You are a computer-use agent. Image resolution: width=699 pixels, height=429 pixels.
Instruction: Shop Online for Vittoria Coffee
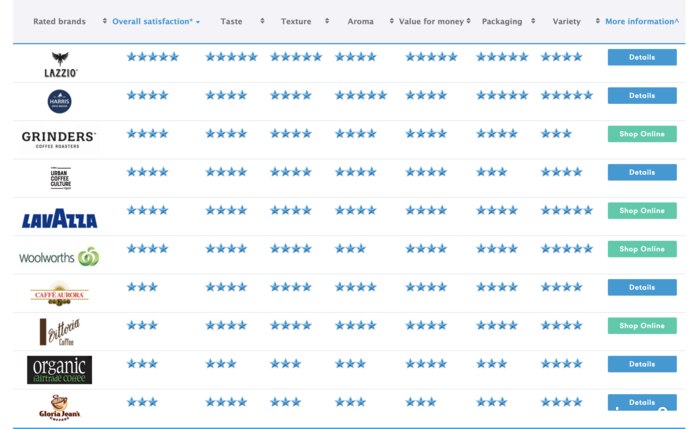(642, 326)
